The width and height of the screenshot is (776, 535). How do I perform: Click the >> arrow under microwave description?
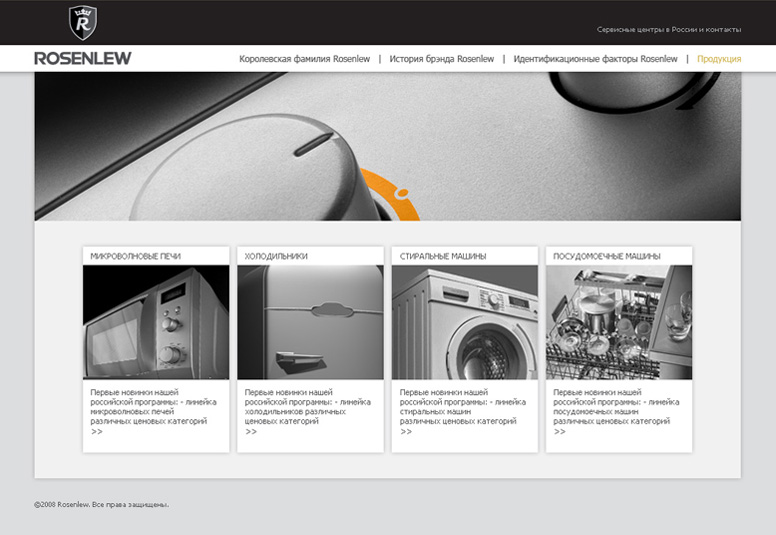97,432
